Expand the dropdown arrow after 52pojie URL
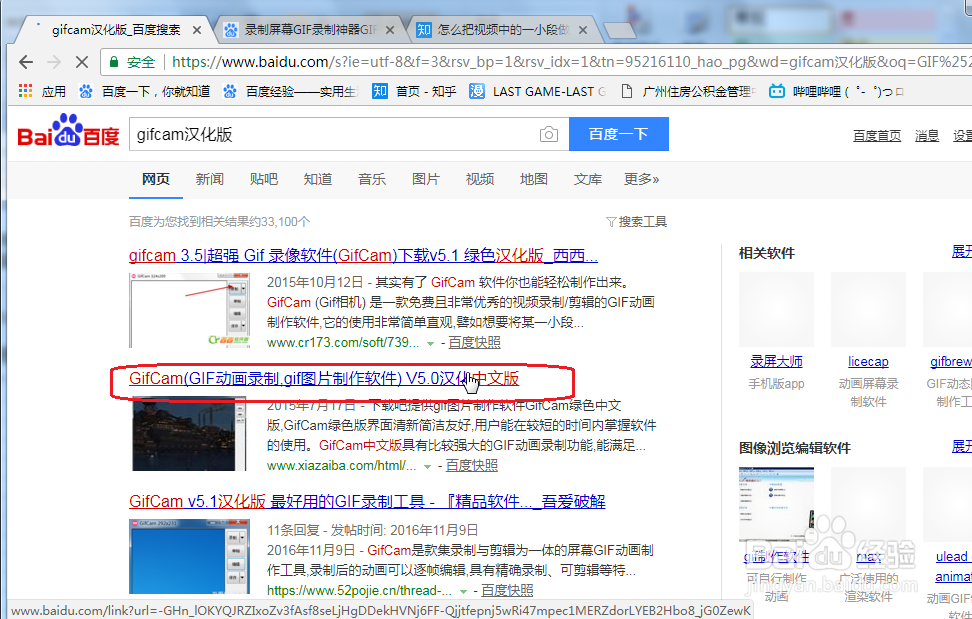 click(463, 592)
